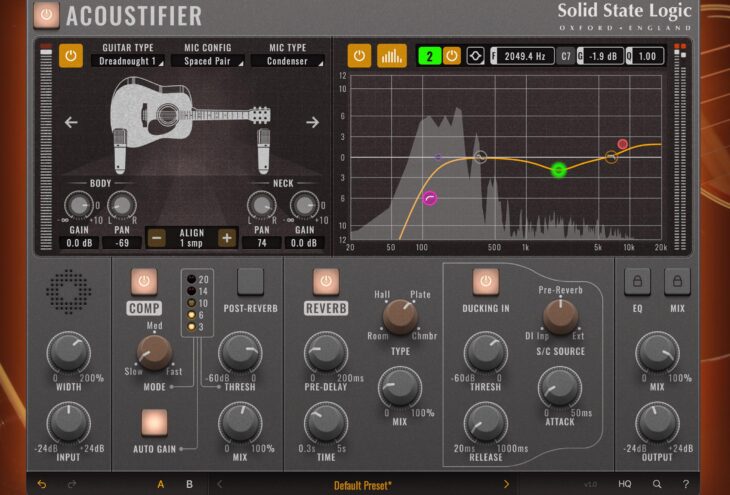This screenshot has width=730, height=495.
Task: Click the EQ lock icon
Action: (x=637, y=282)
